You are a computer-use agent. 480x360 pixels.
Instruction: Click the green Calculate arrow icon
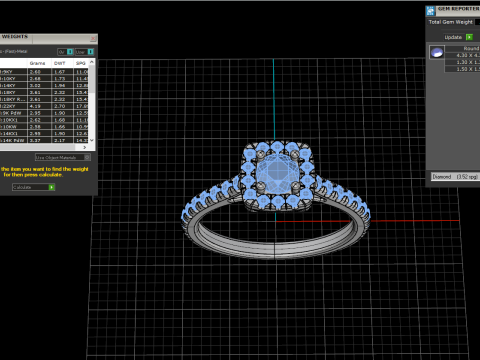pyautogui.click(x=52, y=187)
